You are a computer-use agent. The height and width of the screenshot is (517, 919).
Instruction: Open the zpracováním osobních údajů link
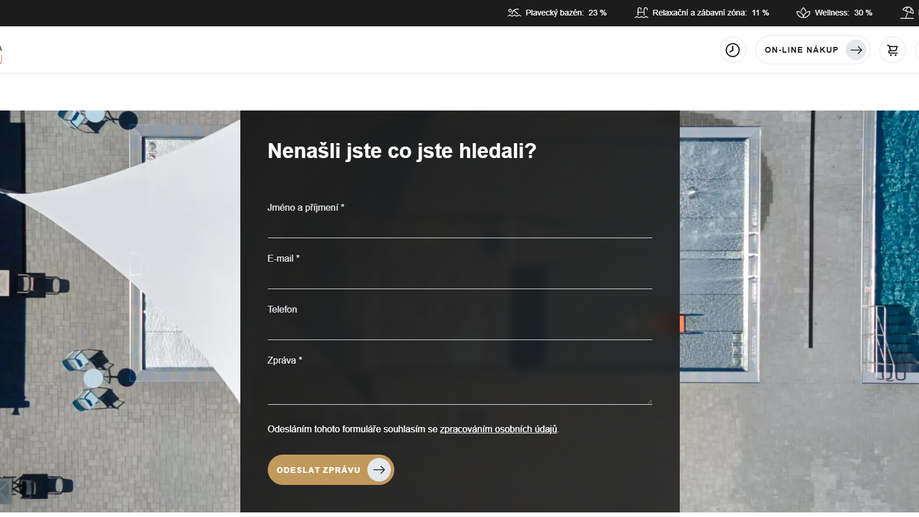coord(498,429)
